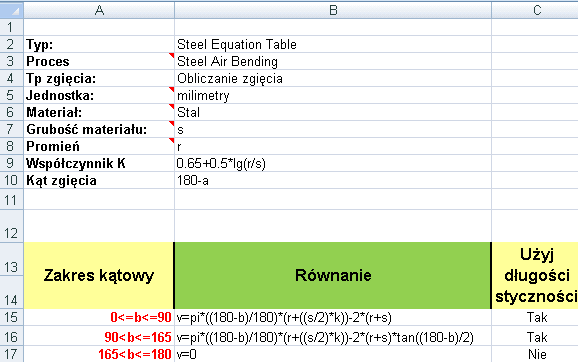Select column B header

click(333, 10)
